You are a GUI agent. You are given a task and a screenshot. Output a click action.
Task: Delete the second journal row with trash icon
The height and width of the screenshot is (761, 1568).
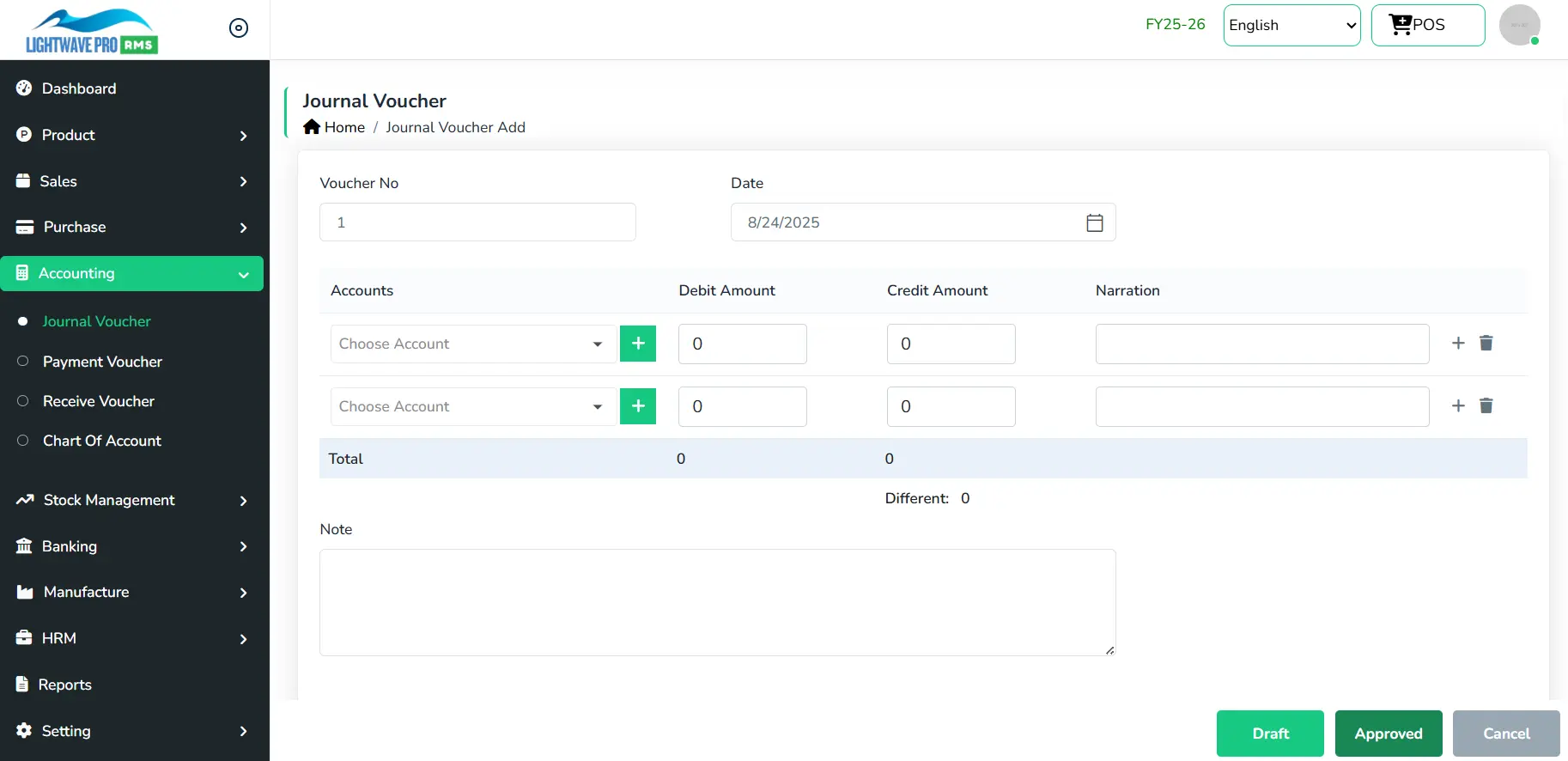pos(1486,405)
